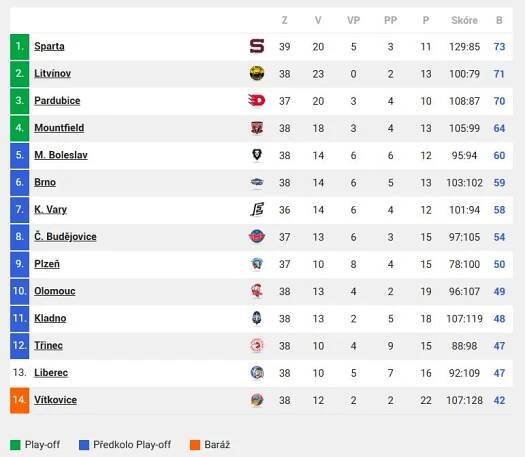
Task: Click the orange Baráž legend swatch
Action: click(x=195, y=445)
